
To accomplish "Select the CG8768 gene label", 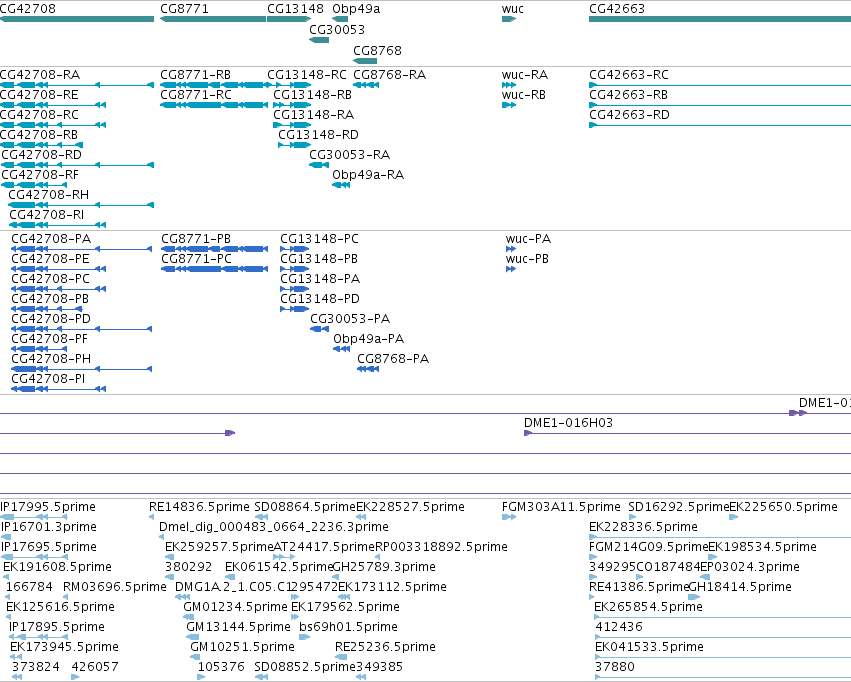I will click(378, 50).
